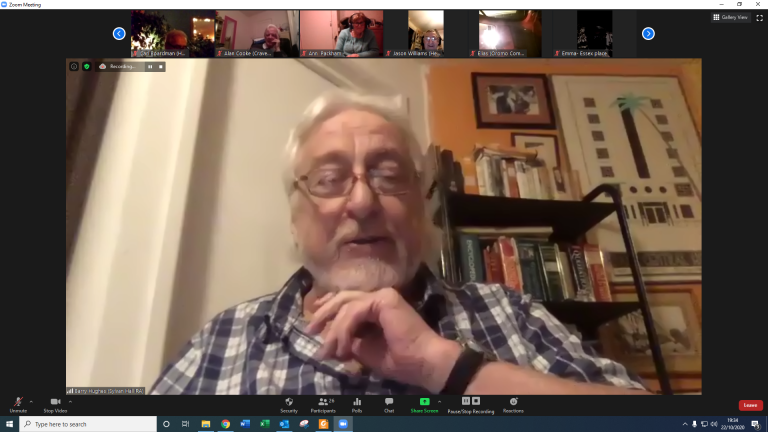768x432 pixels.
Task: Click the red Leave button
Action: 750,405
